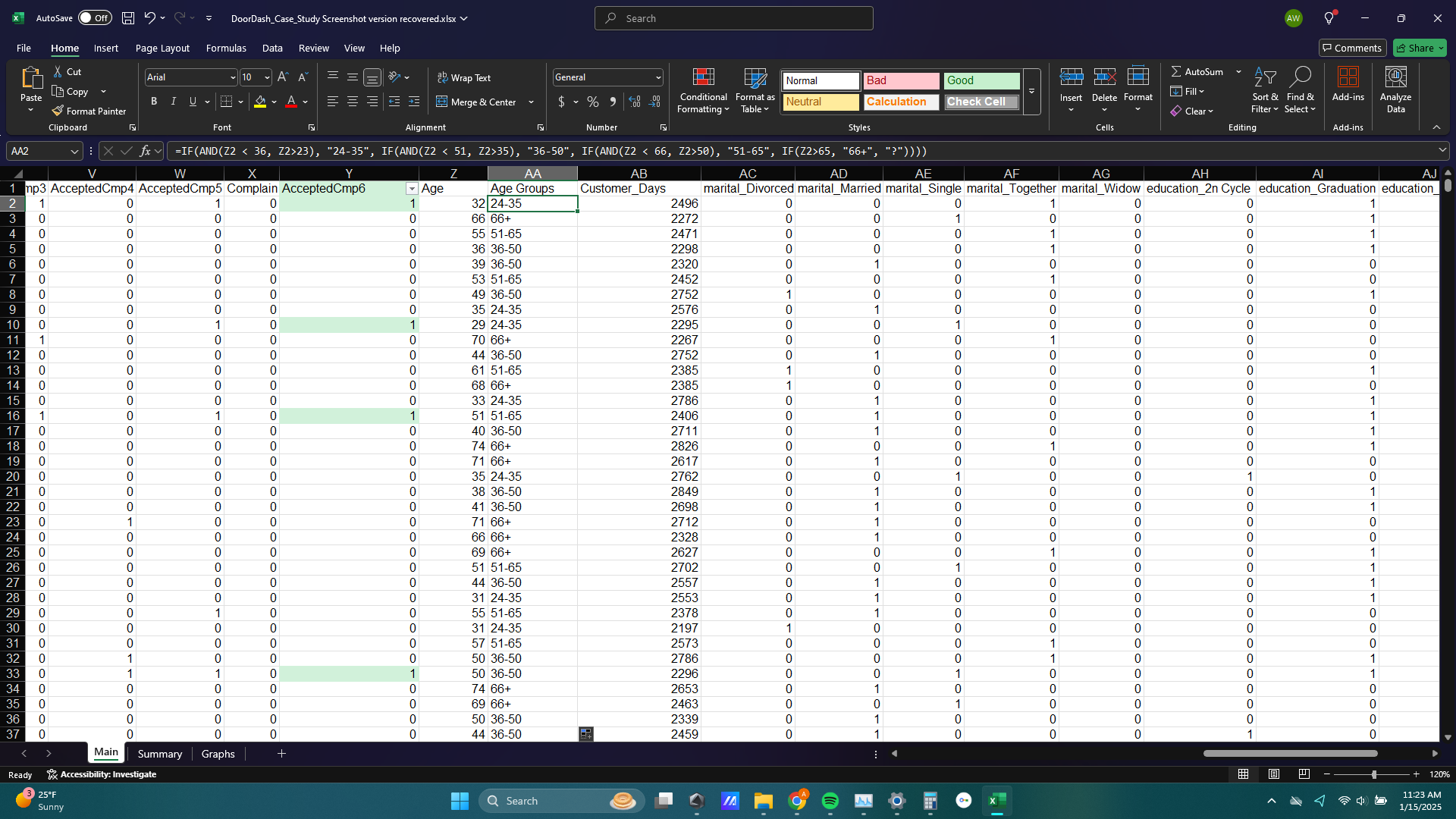
Task: Open the Formulas ribbon tab
Action: point(226,48)
